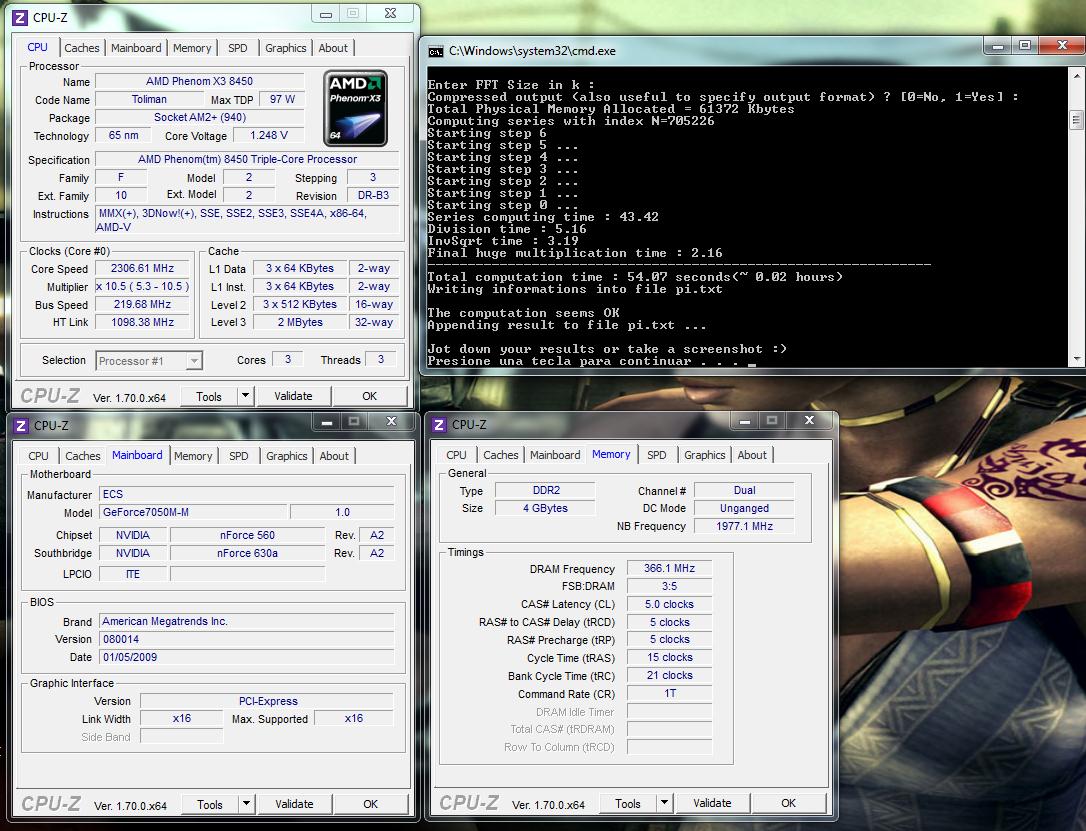Open the Processor #1 selection dropdown

click(x=149, y=361)
